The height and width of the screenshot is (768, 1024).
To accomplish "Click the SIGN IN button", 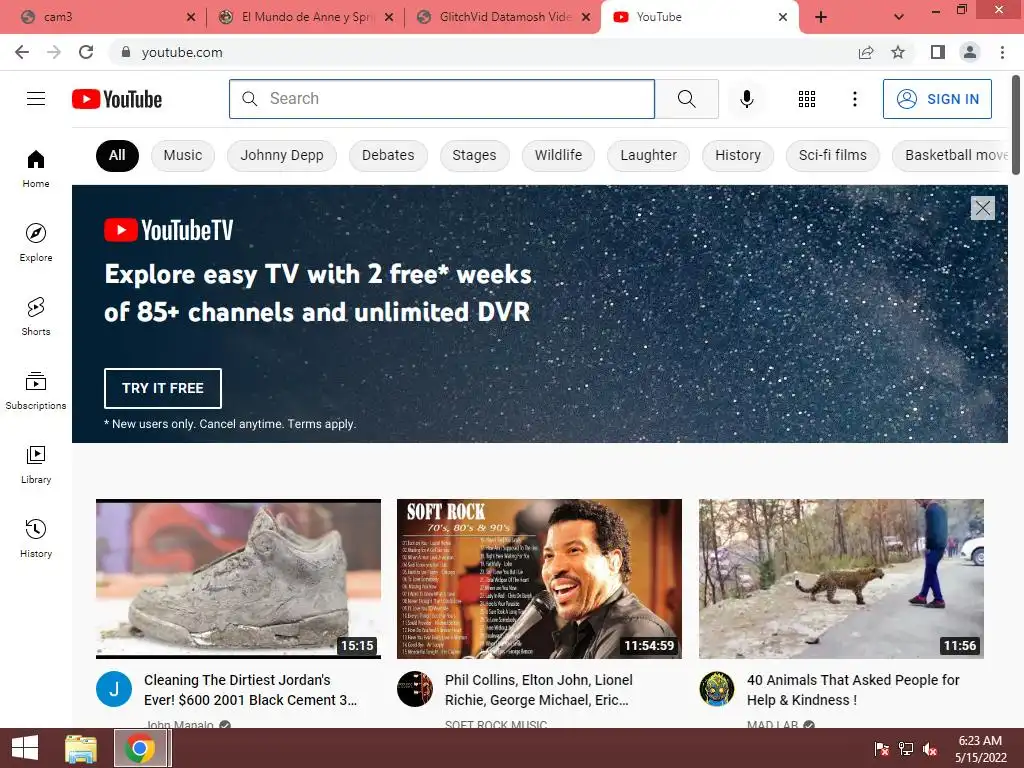I will tap(937, 99).
